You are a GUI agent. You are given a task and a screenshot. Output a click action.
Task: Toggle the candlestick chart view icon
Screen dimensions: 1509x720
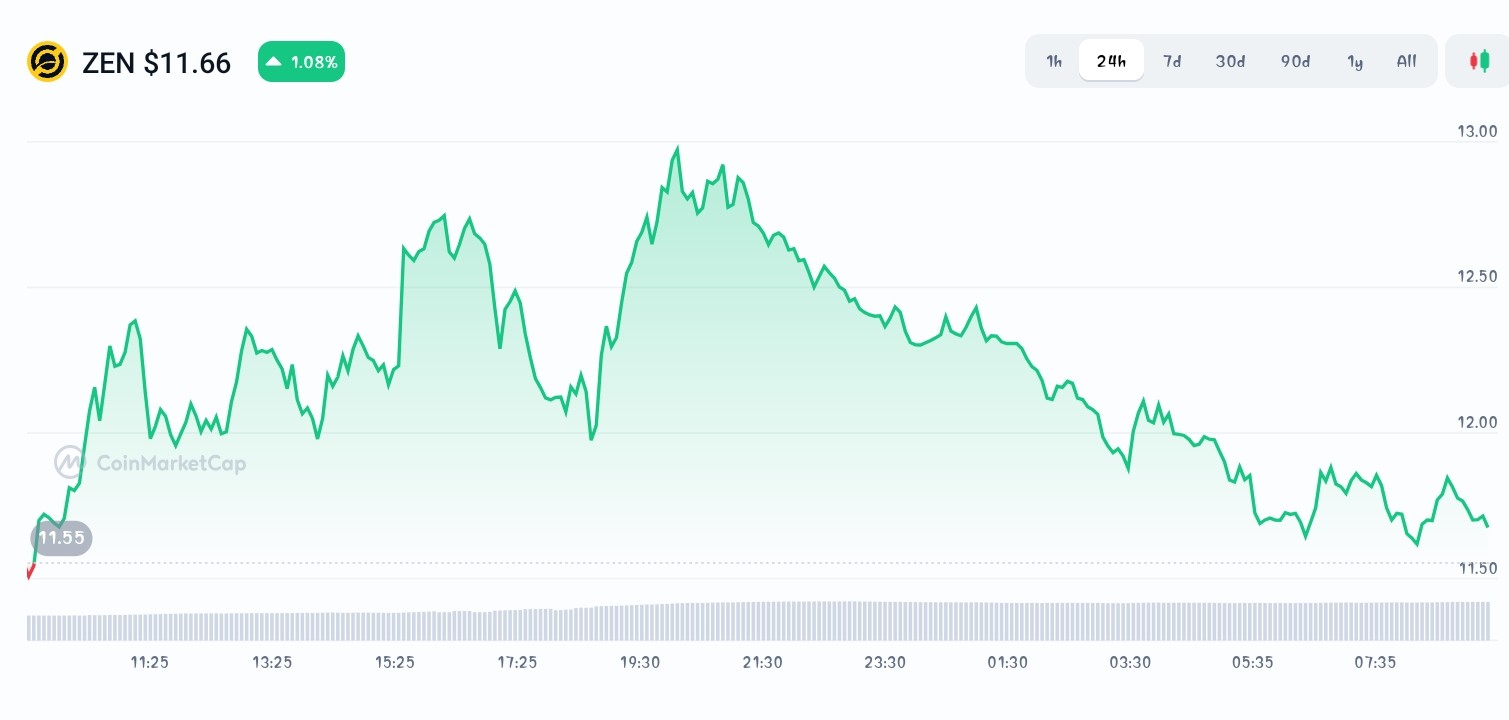click(x=1478, y=61)
